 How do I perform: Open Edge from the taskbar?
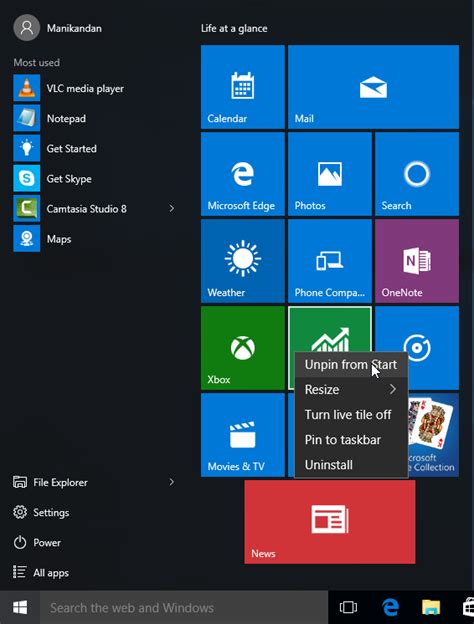click(390, 607)
